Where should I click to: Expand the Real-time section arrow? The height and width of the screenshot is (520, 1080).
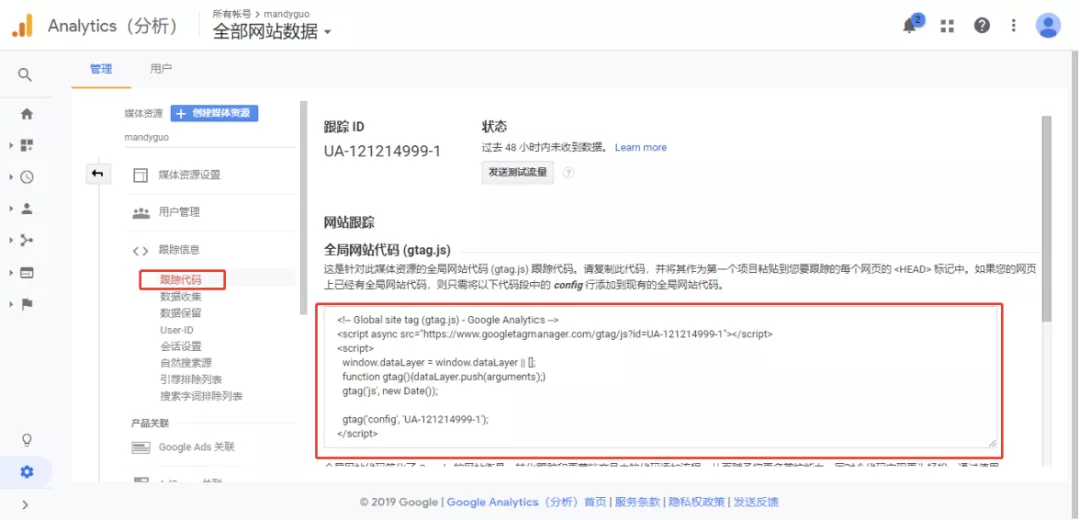[11, 177]
